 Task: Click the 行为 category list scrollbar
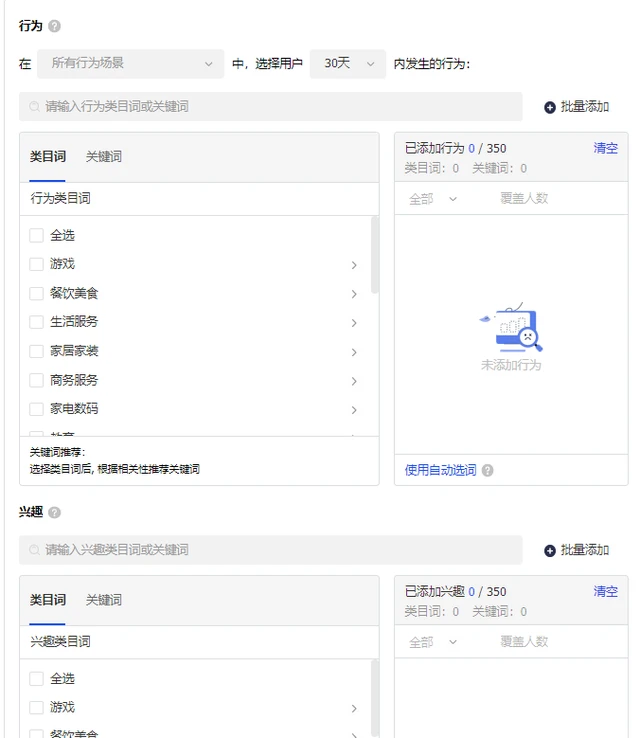[x=375, y=256]
